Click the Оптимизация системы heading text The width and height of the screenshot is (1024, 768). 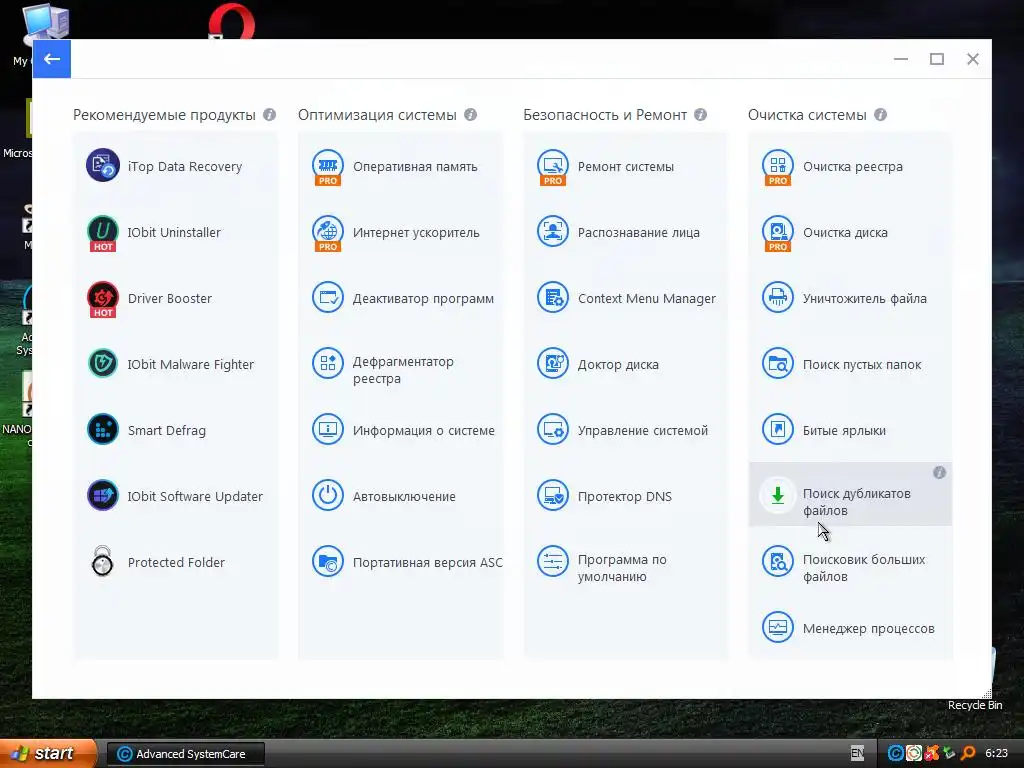coord(377,115)
